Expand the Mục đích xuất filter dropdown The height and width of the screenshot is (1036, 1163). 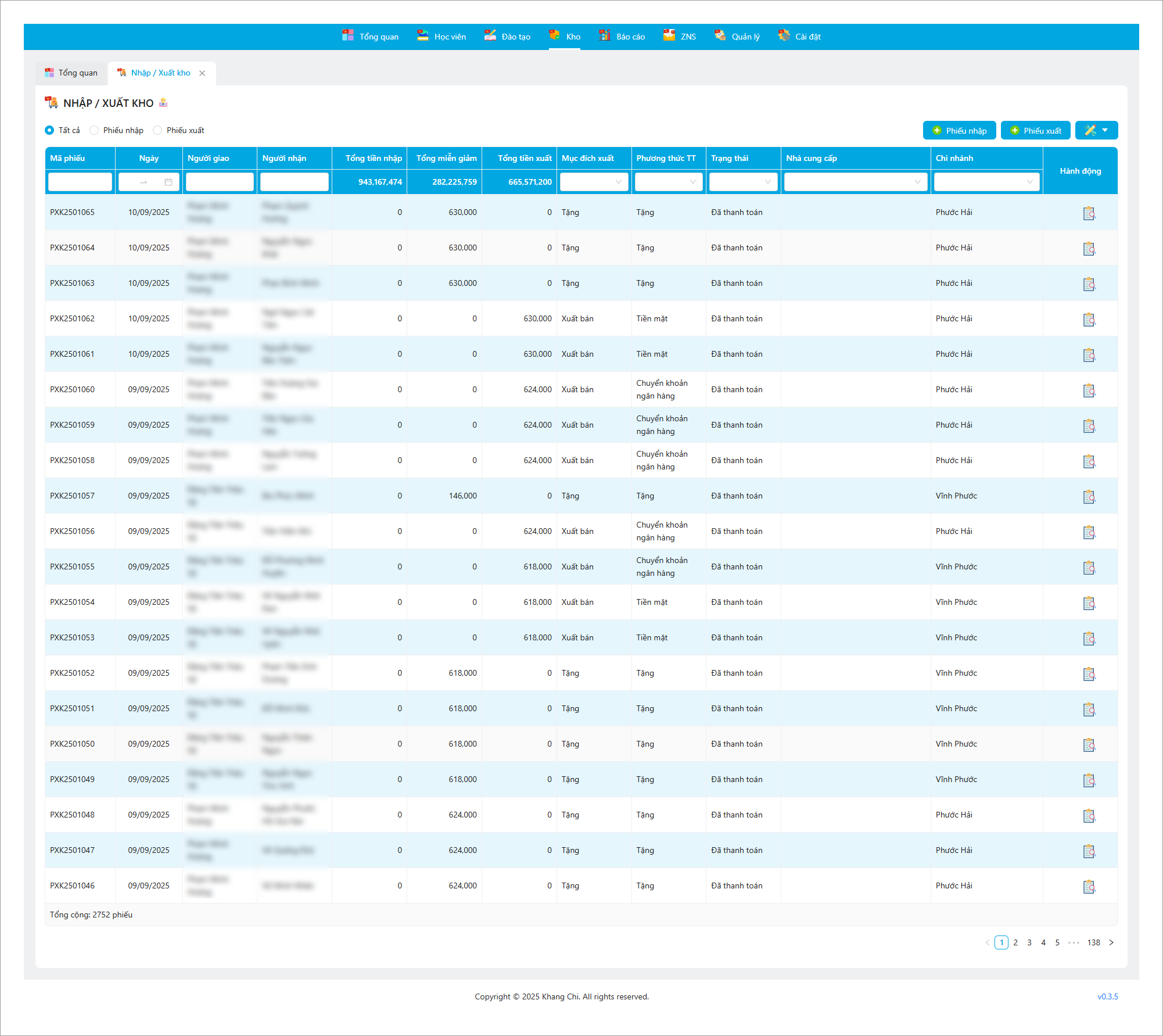[594, 182]
